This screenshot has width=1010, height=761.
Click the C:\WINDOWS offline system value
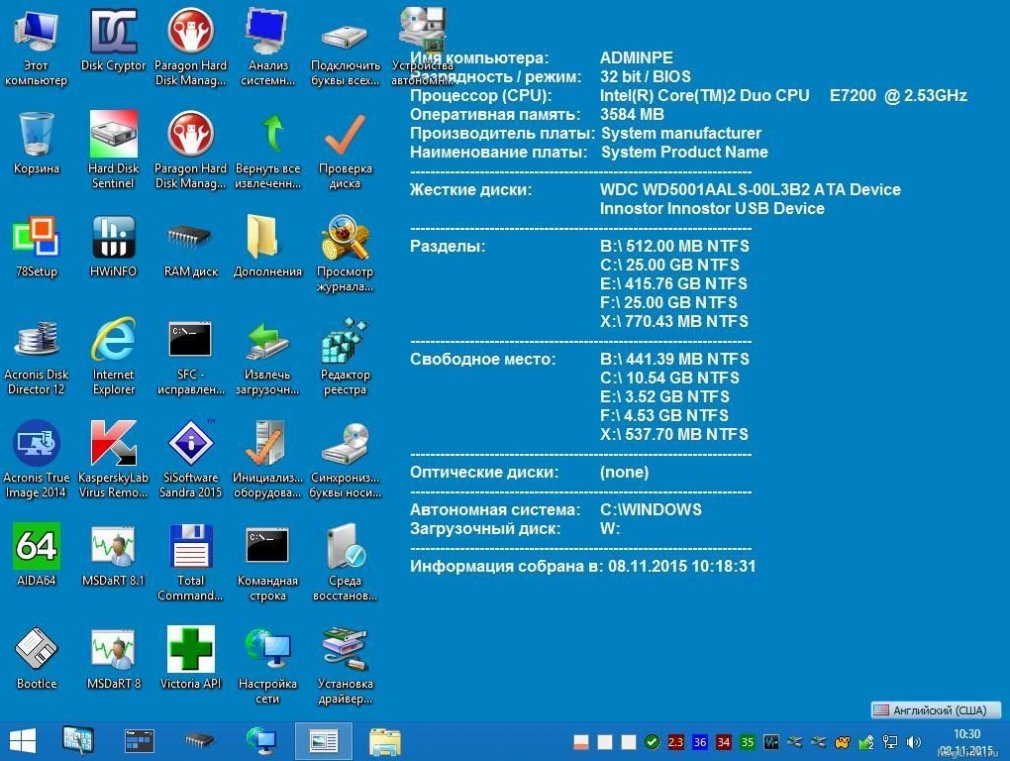click(651, 509)
